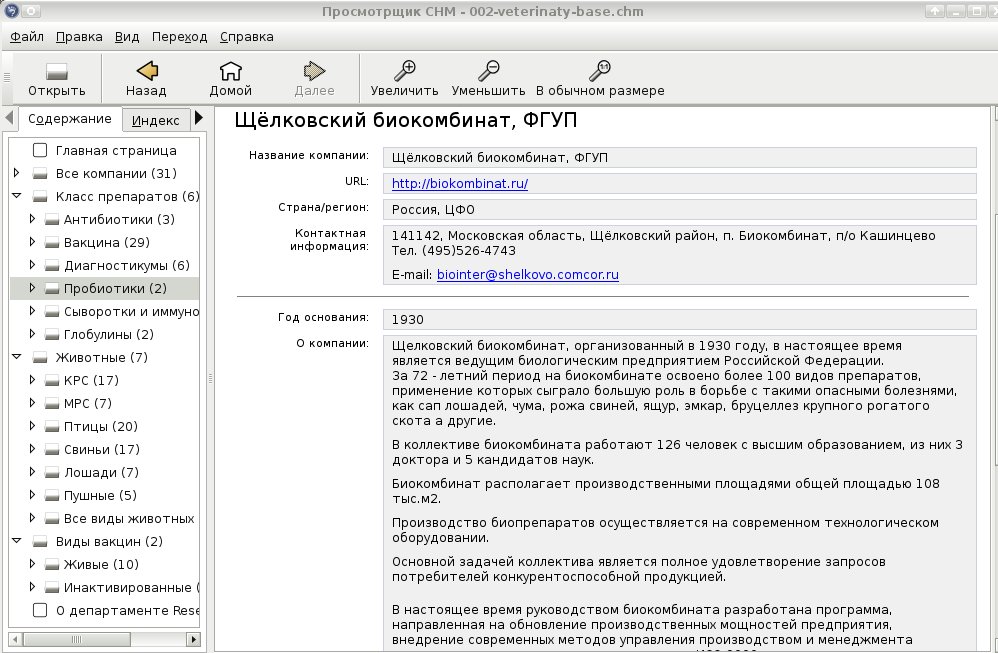Viewport: 998px width, 653px height.
Task: Expand the Все компании (31) node
Action: tap(17, 172)
